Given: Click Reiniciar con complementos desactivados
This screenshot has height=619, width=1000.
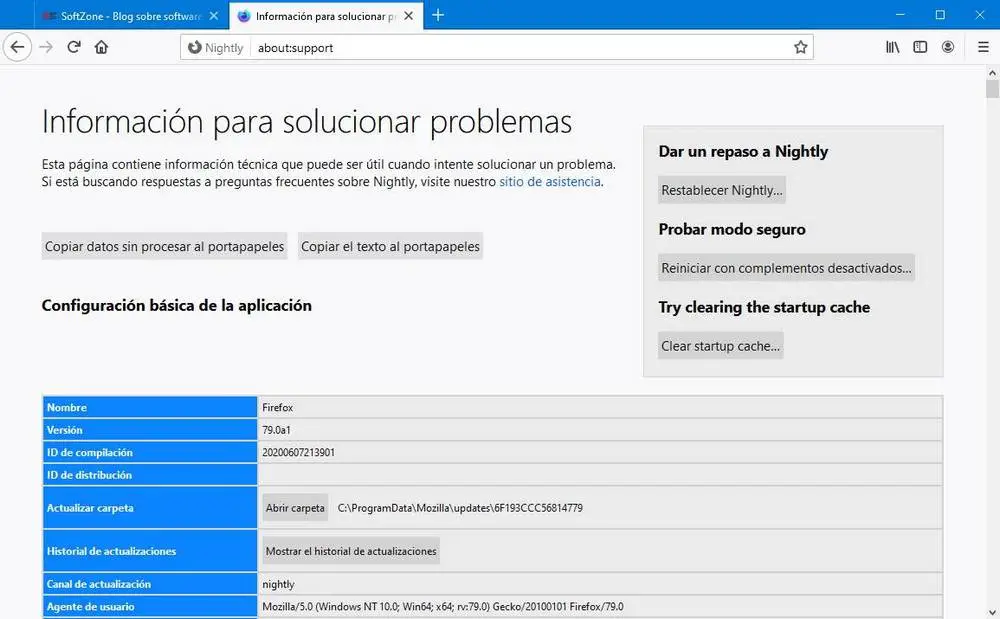Looking at the screenshot, I should (786, 268).
